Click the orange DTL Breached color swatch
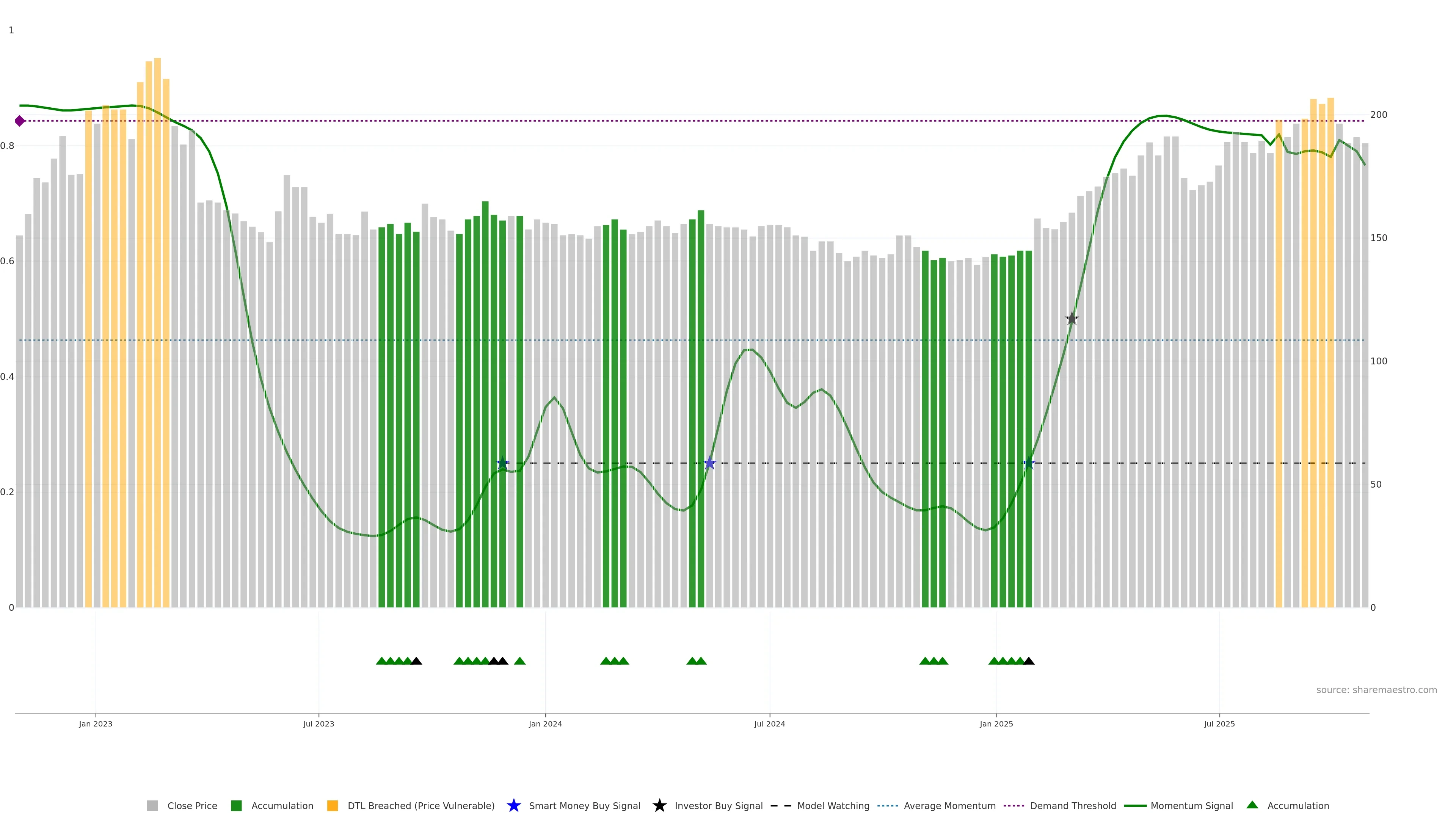The image size is (1456, 819). (x=333, y=806)
